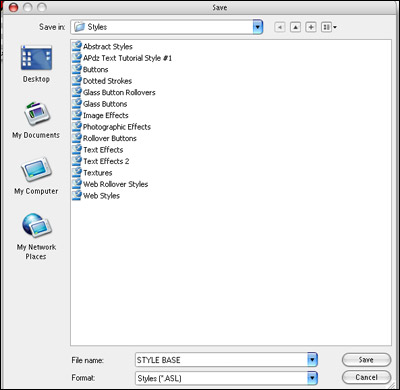This screenshot has height=390, width=400.
Task: Open the View menu dropdown
Action: coord(329,27)
